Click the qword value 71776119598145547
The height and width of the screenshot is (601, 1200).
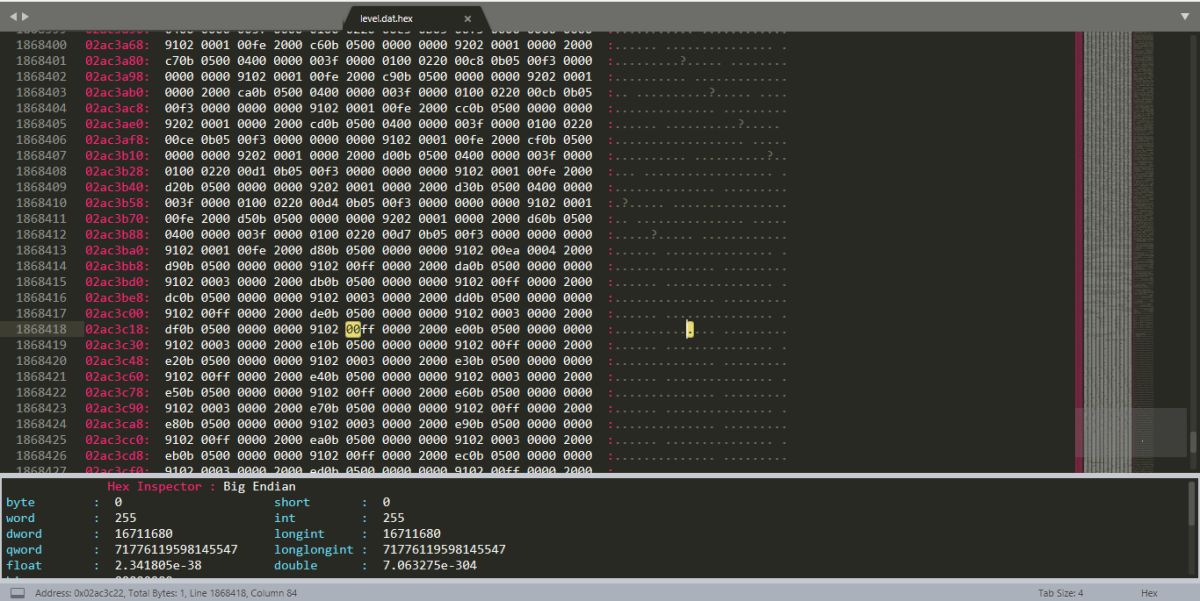[176, 550]
